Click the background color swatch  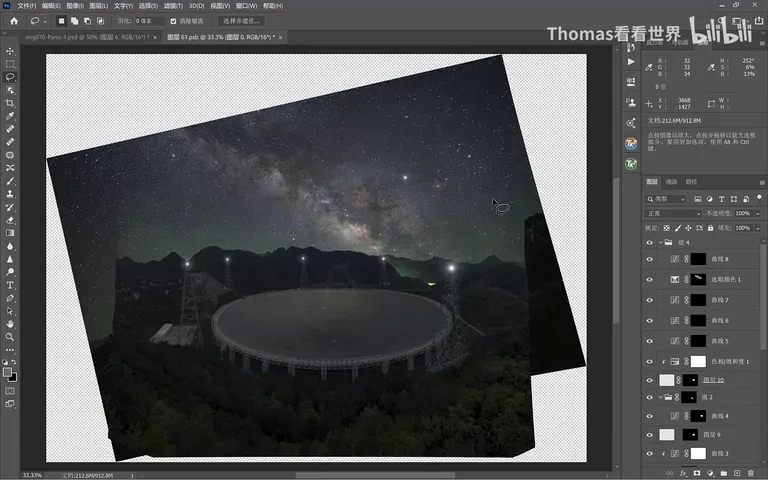coord(12,377)
